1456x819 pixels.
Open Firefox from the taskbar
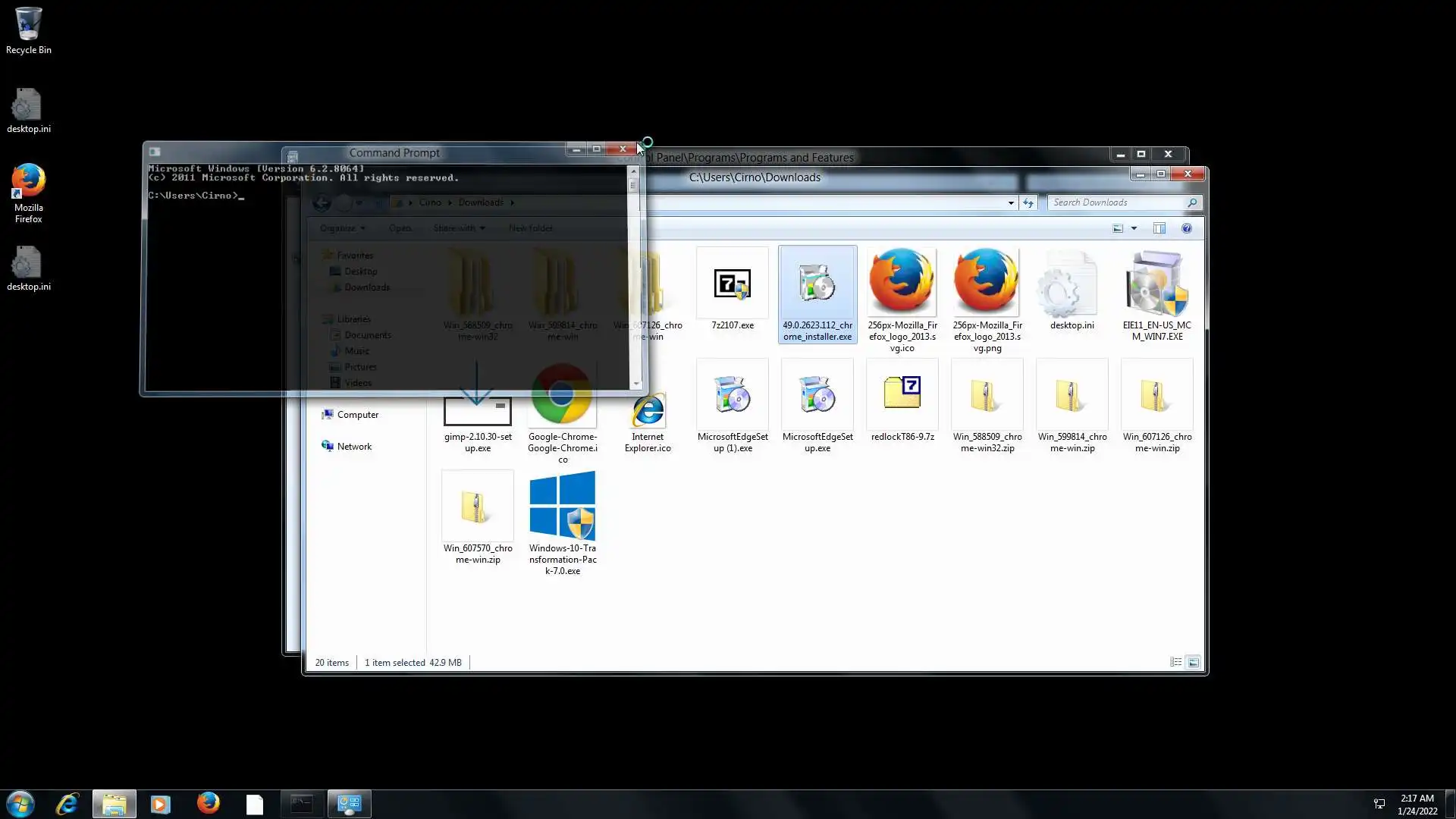[x=208, y=804]
